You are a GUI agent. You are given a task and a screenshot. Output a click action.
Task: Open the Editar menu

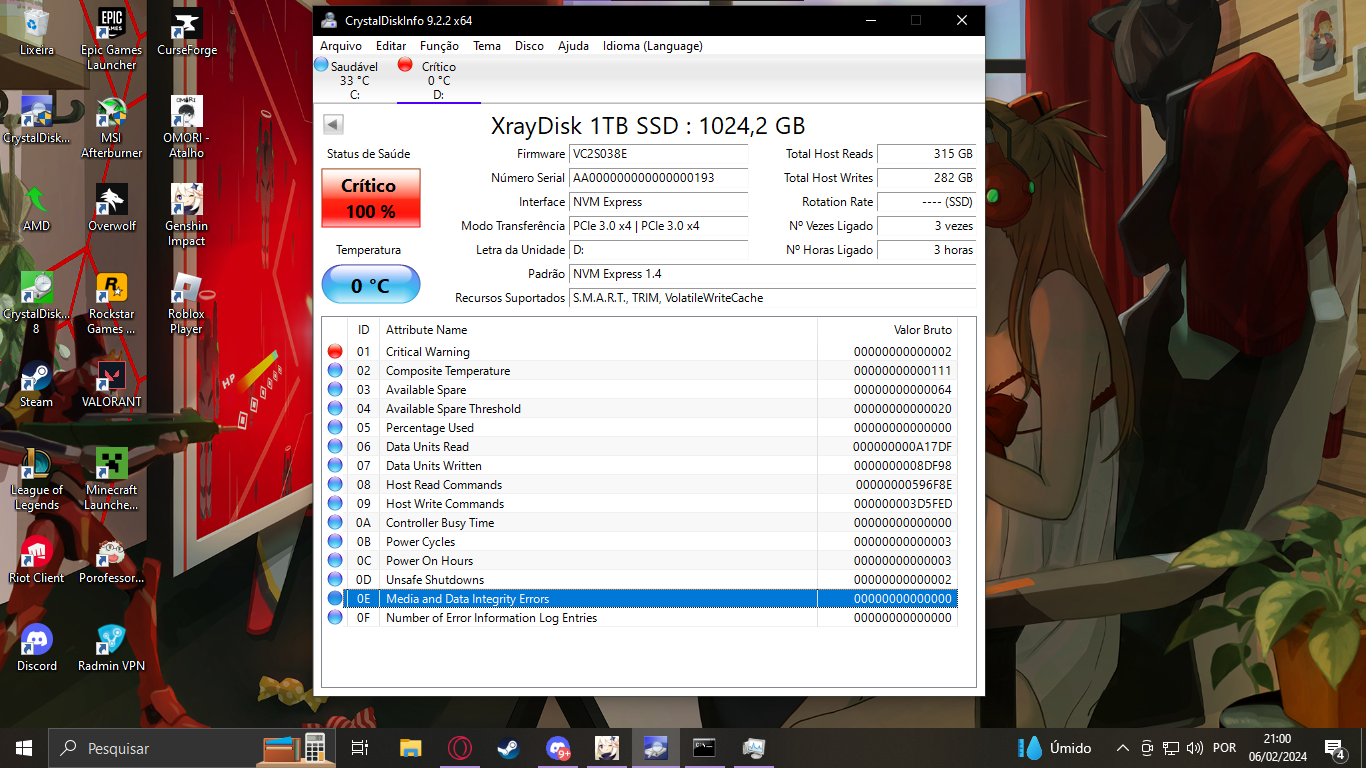391,46
